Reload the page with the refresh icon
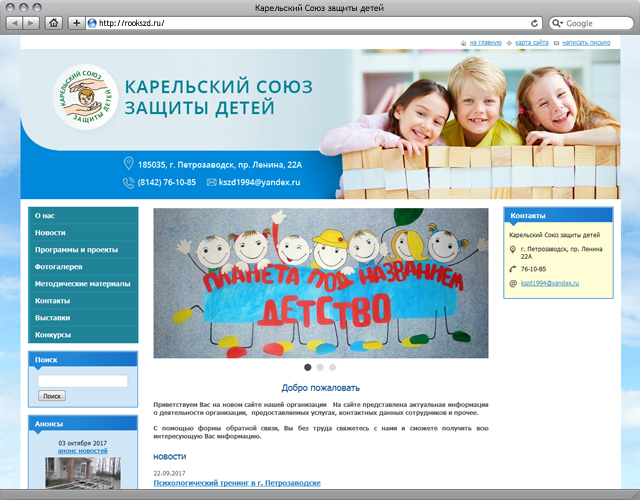Image resolution: width=640 pixels, height=500 pixels. 534,23
